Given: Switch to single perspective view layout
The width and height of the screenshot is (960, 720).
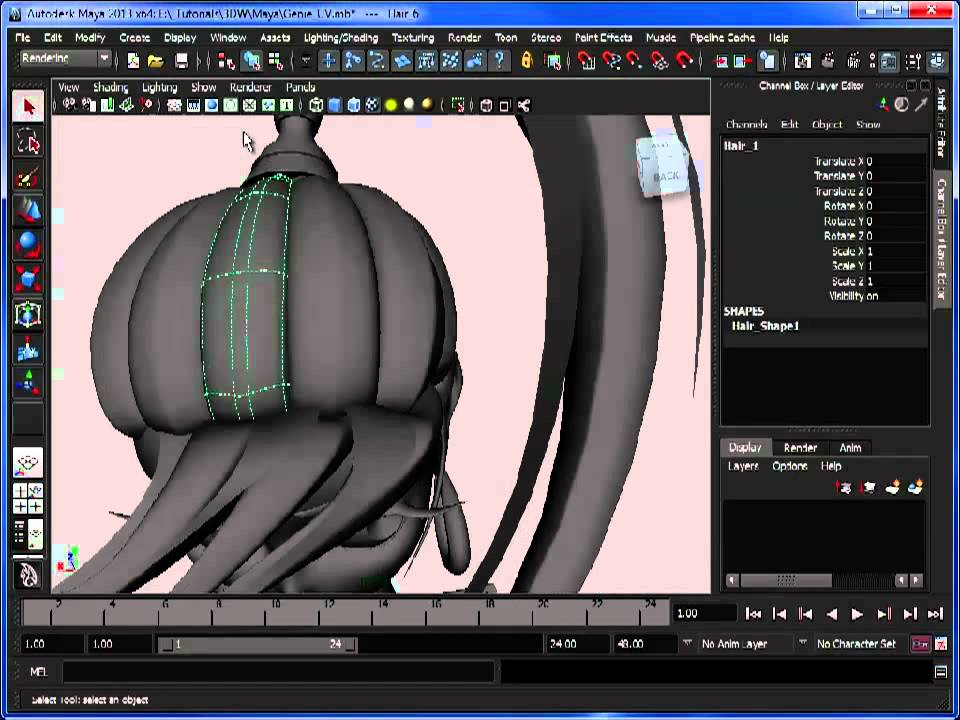Looking at the screenshot, I should (28, 463).
